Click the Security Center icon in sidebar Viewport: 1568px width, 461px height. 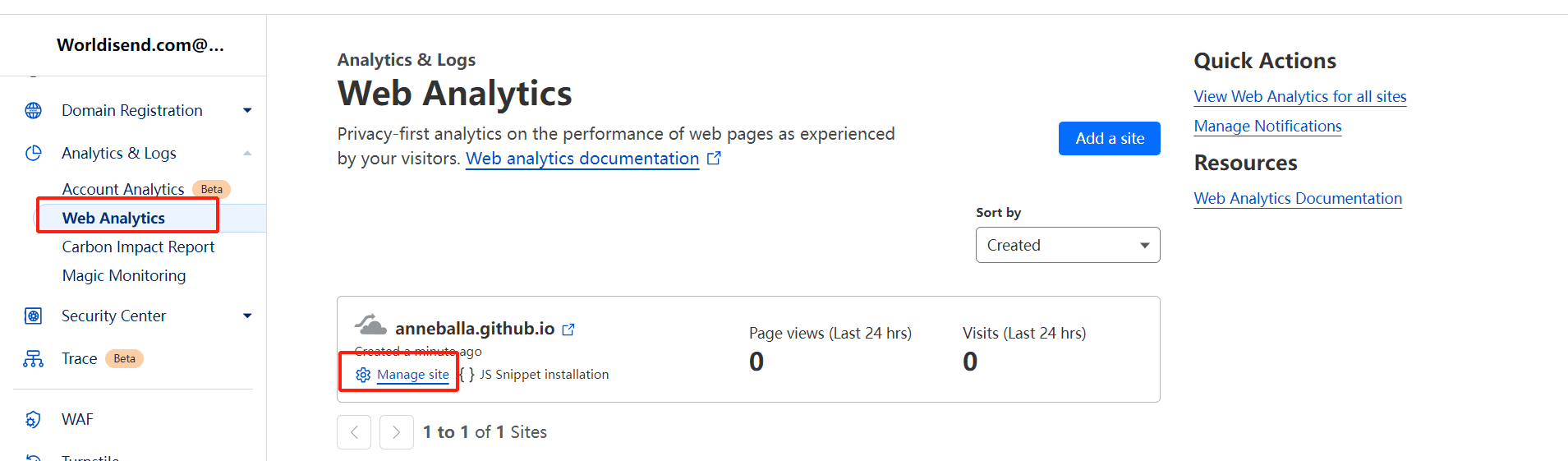point(34,316)
